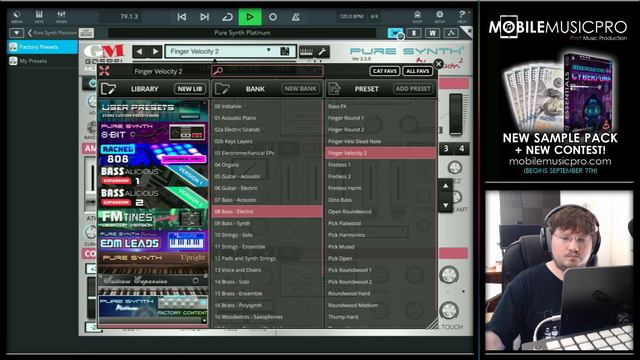
Task: Click the down arrow stepper on synth
Action: (x=446, y=205)
